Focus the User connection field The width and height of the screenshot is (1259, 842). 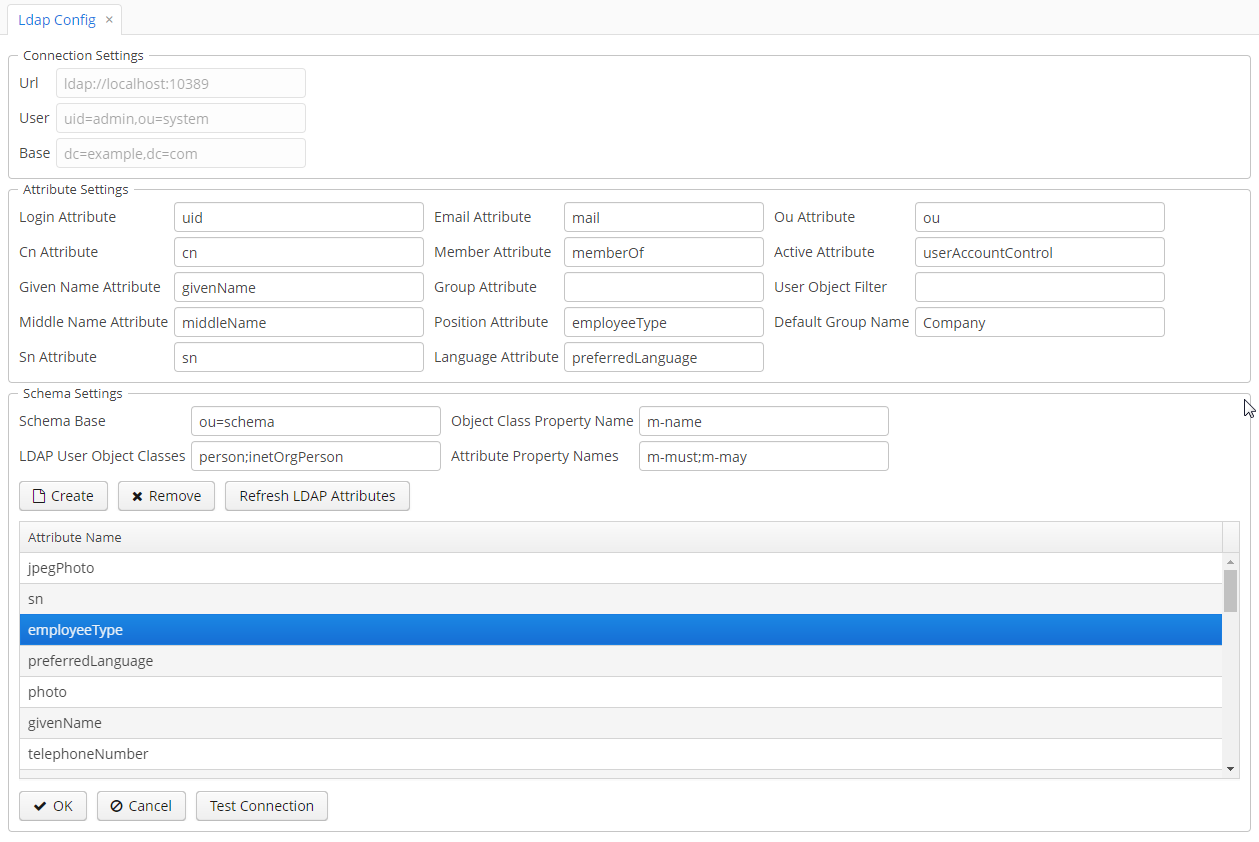tap(181, 118)
